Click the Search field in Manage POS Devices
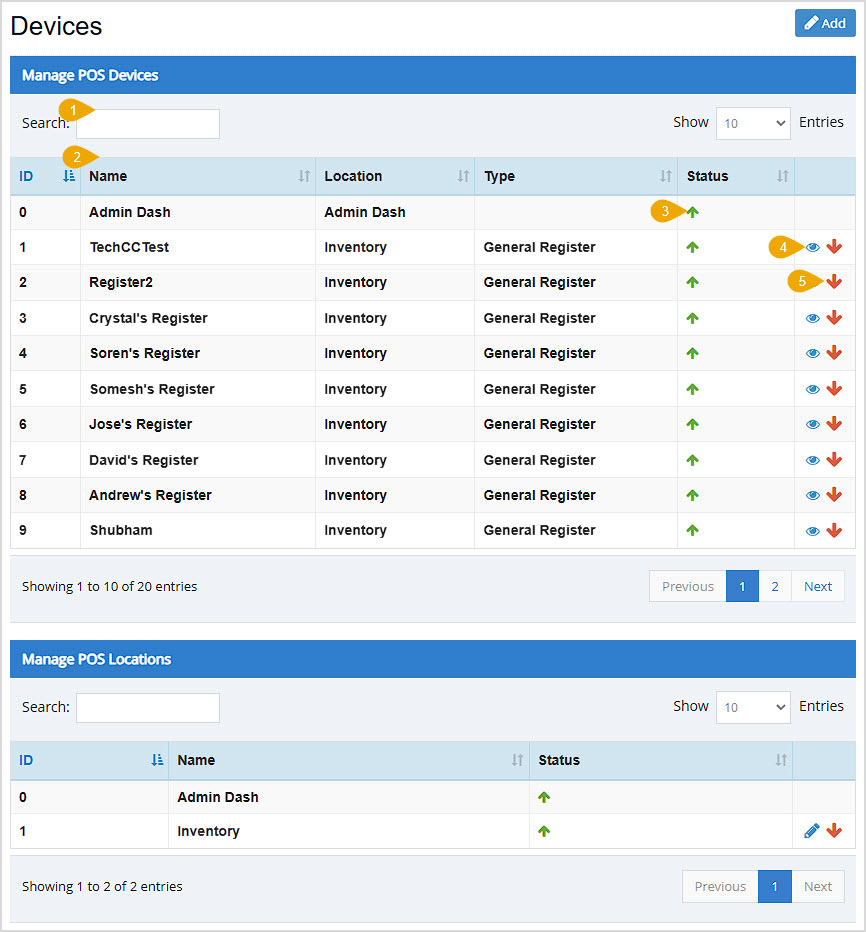 (x=147, y=123)
